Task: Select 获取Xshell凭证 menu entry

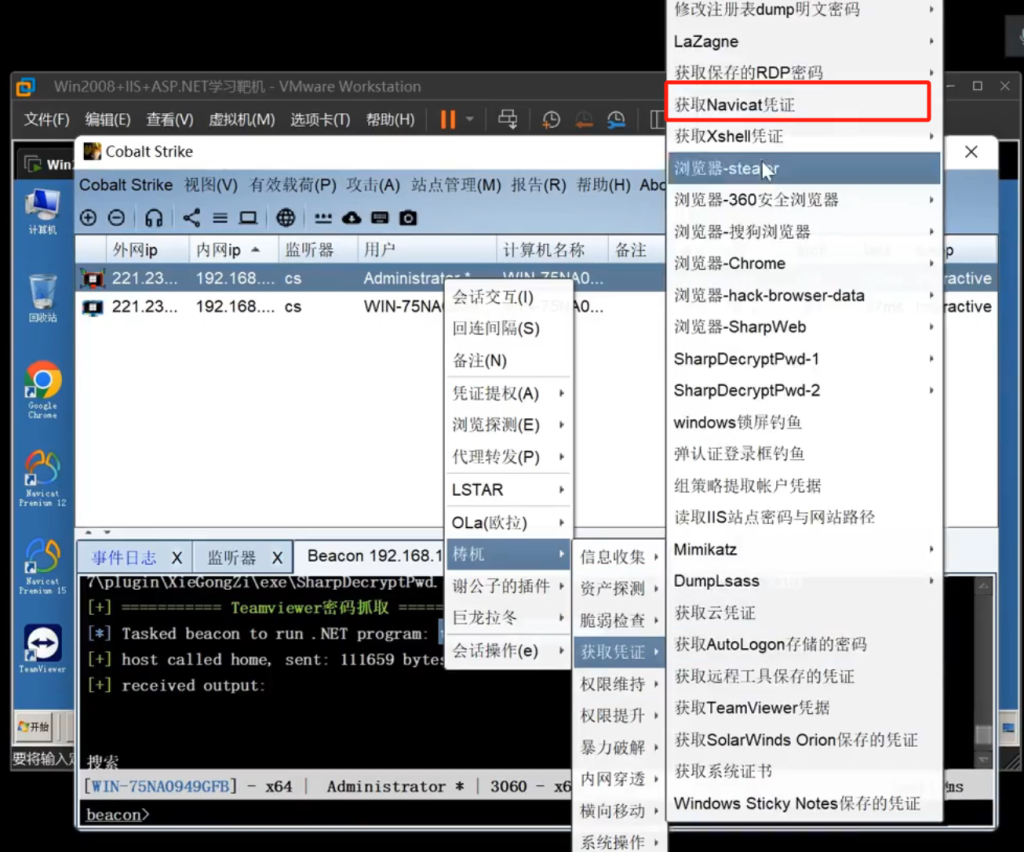Action: pyautogui.click(x=805, y=136)
